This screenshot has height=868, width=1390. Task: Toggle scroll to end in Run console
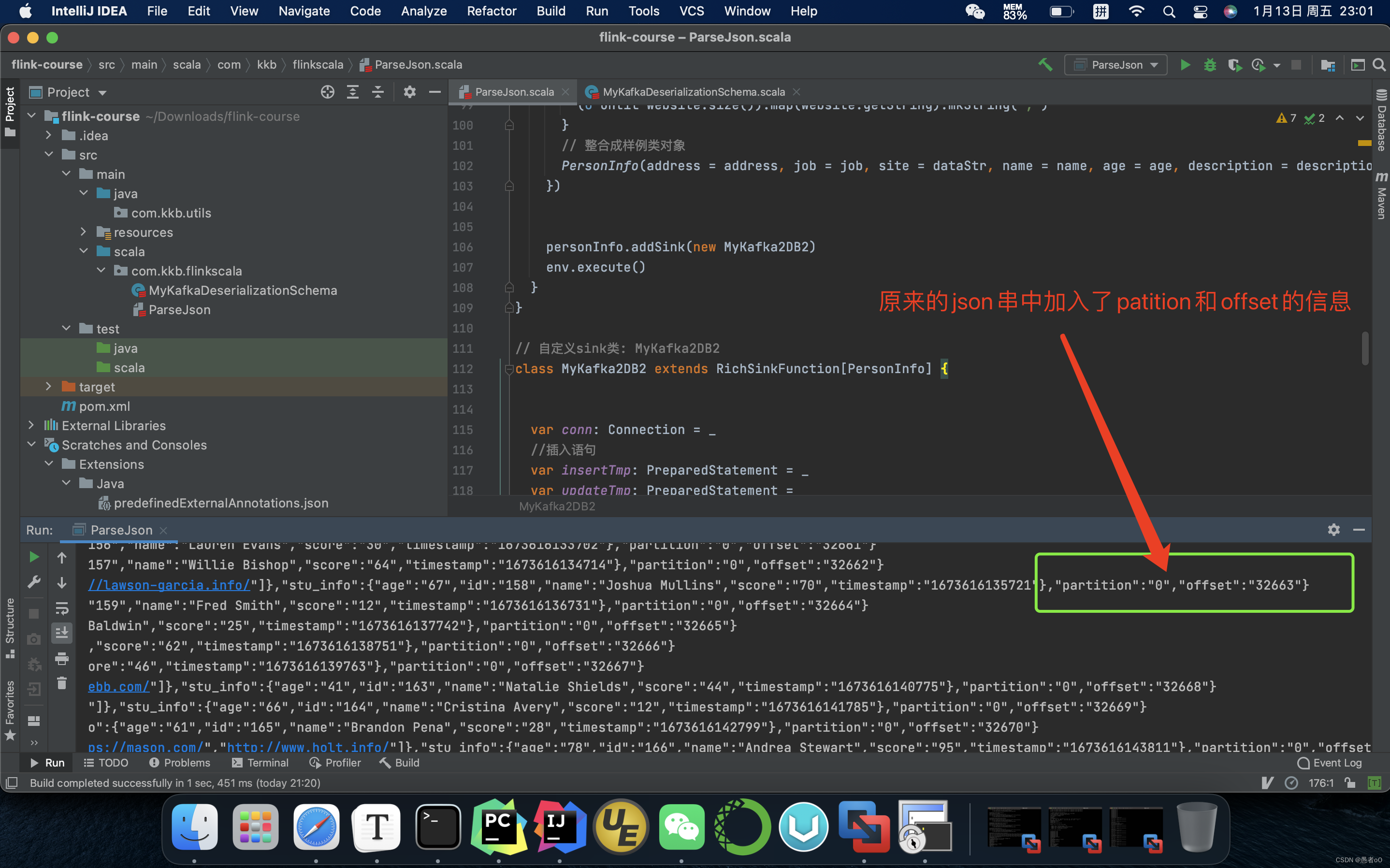pyautogui.click(x=61, y=633)
